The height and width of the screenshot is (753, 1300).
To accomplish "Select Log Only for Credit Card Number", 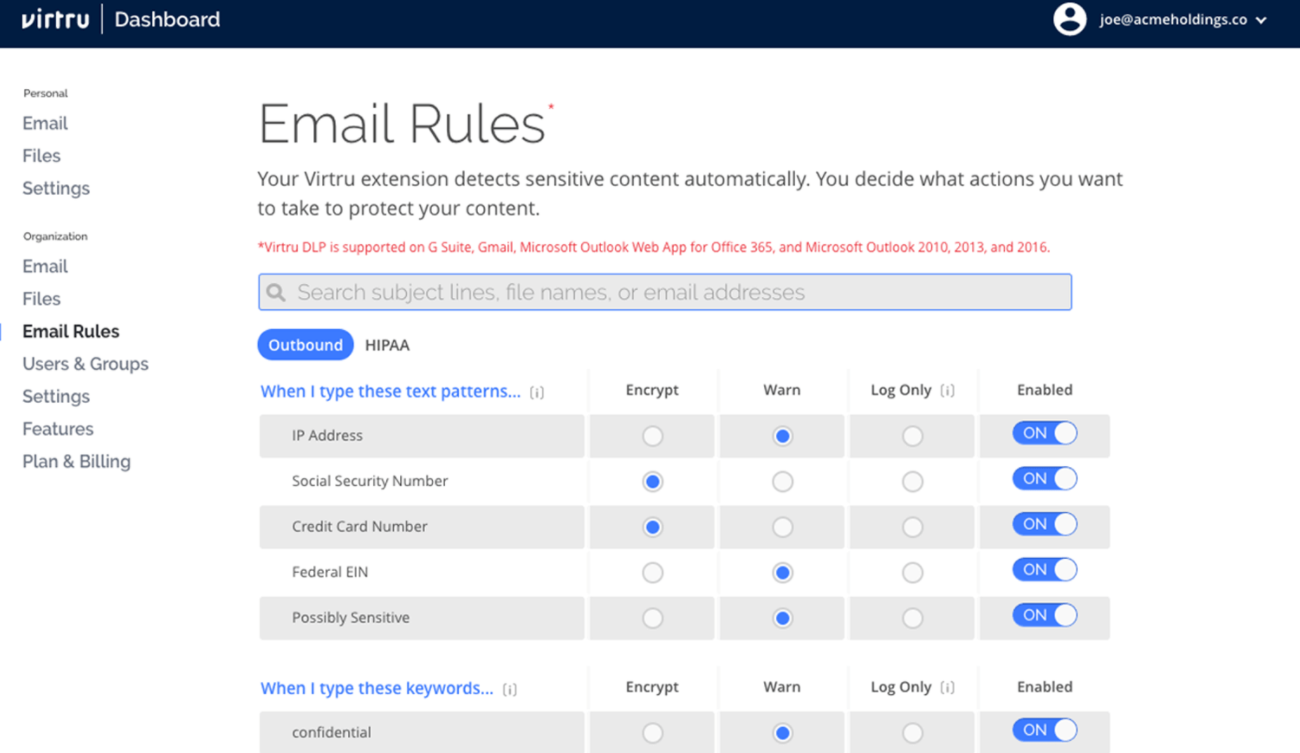I will [x=912, y=527].
